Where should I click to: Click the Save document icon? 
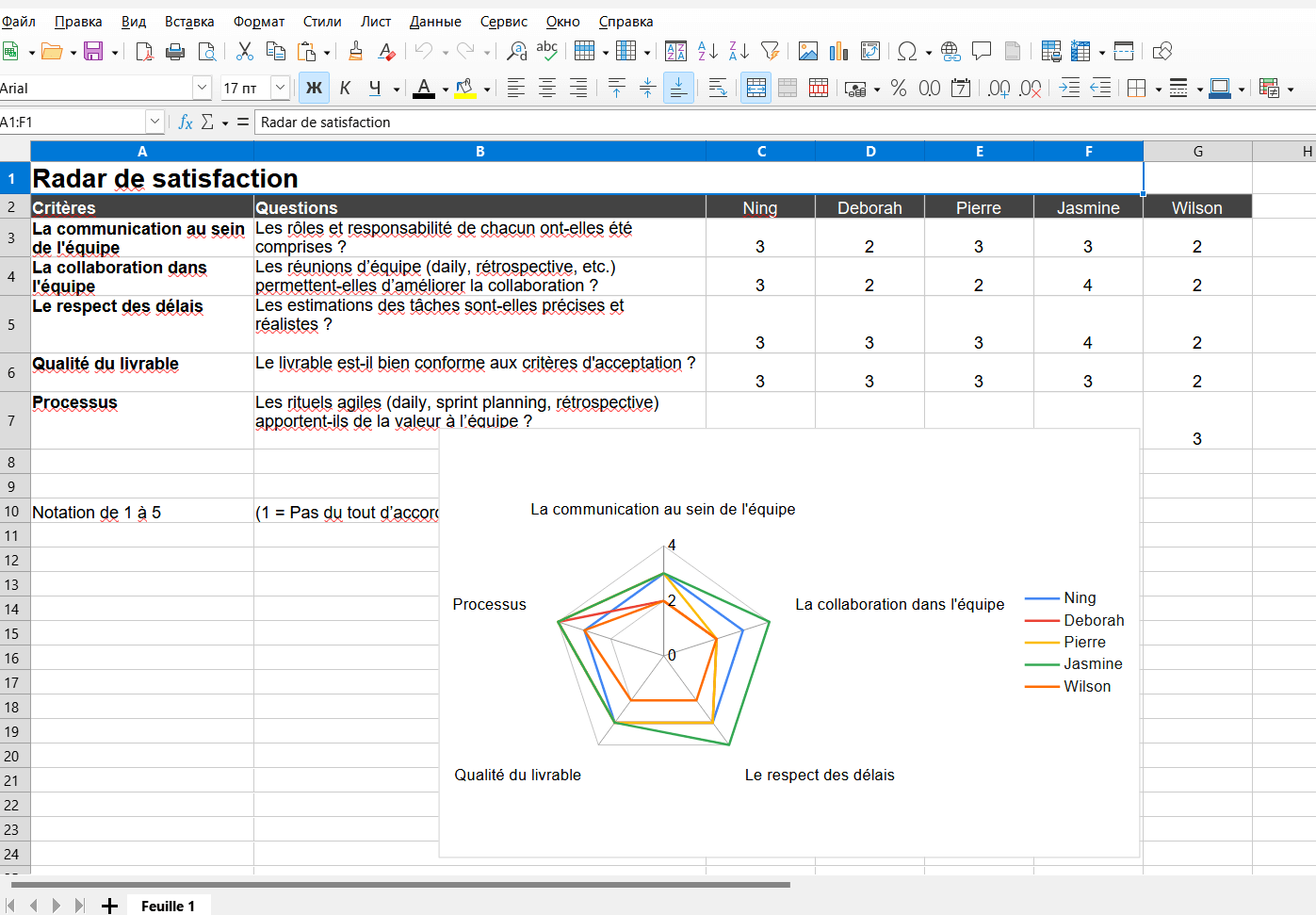93,51
